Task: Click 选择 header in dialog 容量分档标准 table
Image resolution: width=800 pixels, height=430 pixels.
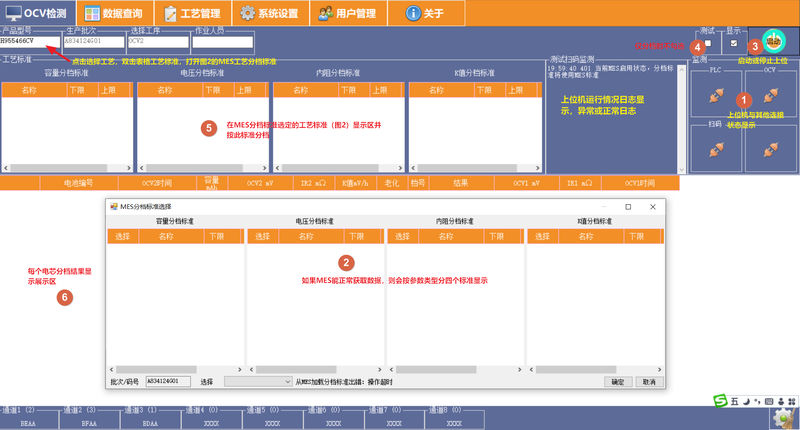Action: (x=122, y=236)
